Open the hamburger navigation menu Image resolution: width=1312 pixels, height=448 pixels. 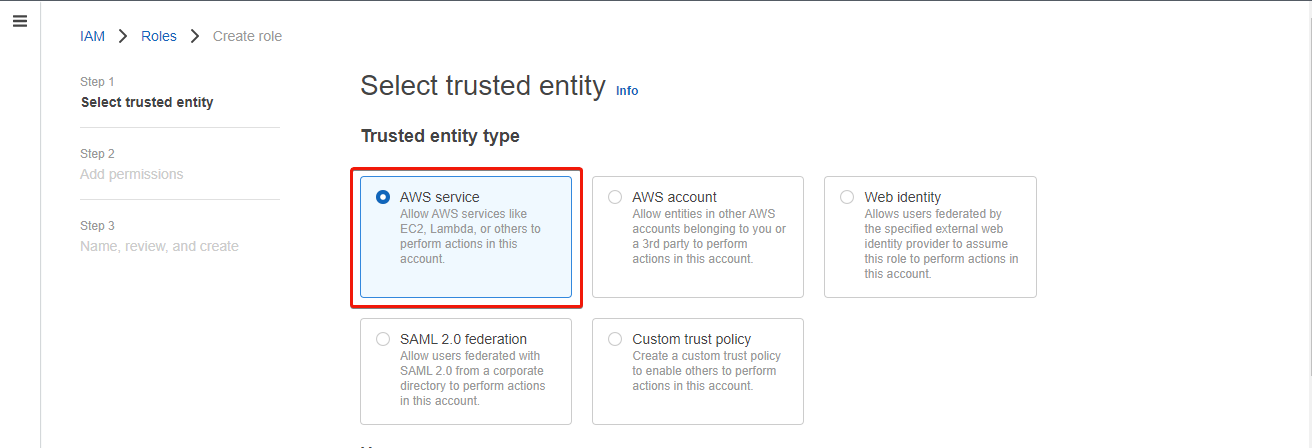pos(20,21)
